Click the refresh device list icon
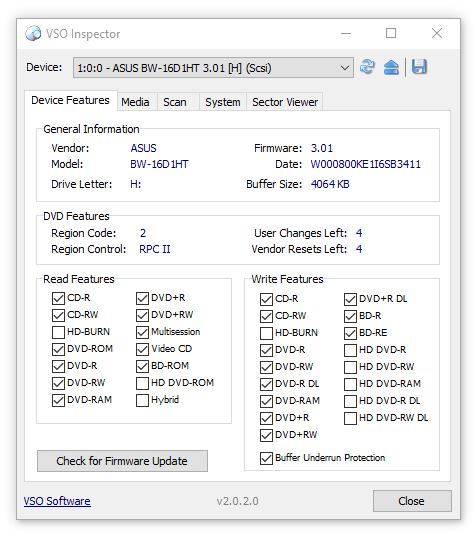Image resolution: width=476 pixels, height=543 pixels. click(x=367, y=67)
